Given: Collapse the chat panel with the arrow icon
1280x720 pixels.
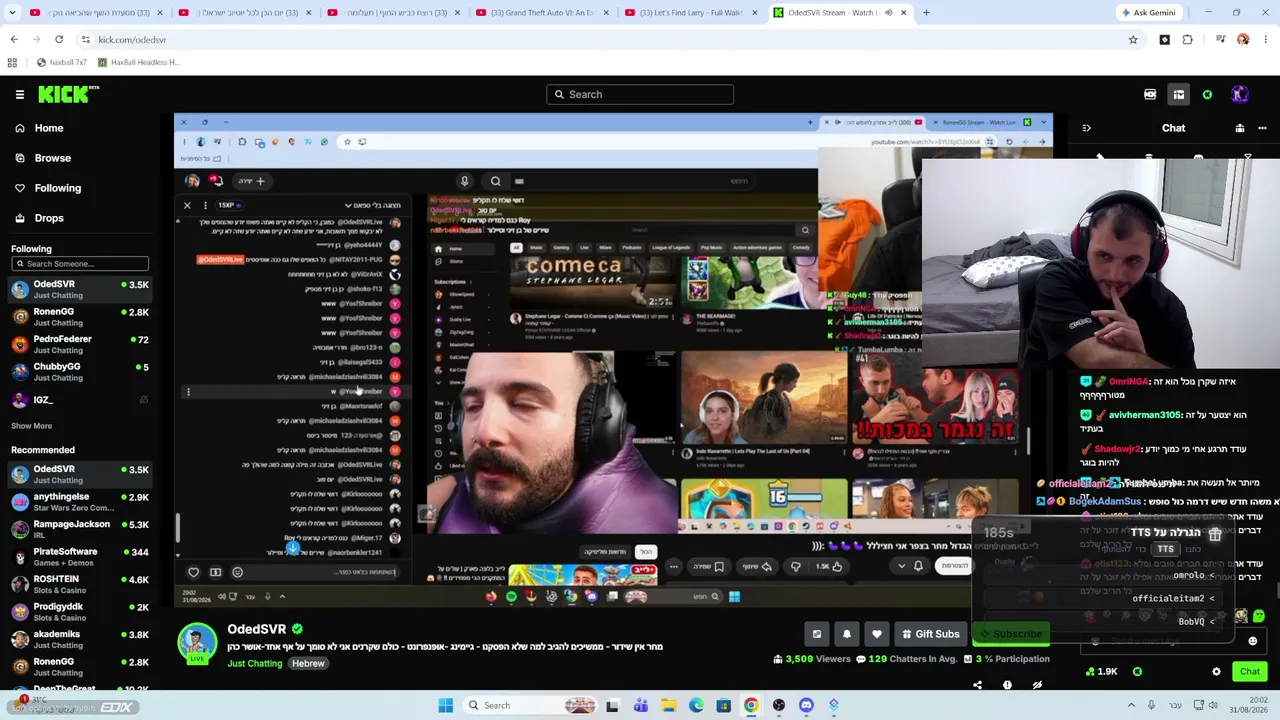Looking at the screenshot, I should pos(1086,128).
